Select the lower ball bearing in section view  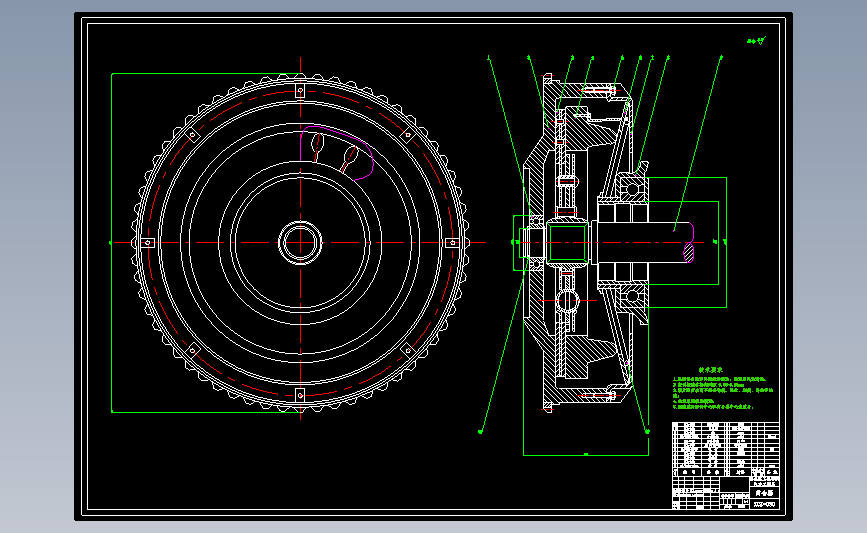tap(633, 296)
